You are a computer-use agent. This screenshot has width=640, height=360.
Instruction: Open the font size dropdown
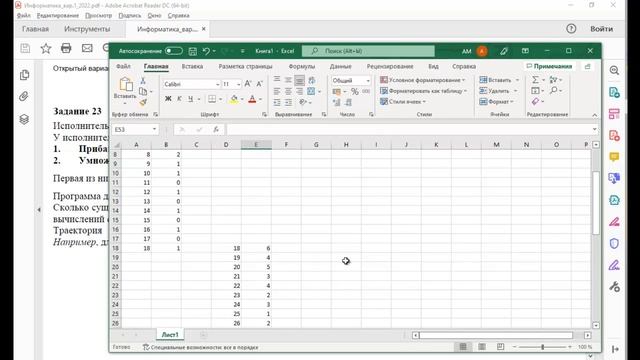click(238, 84)
